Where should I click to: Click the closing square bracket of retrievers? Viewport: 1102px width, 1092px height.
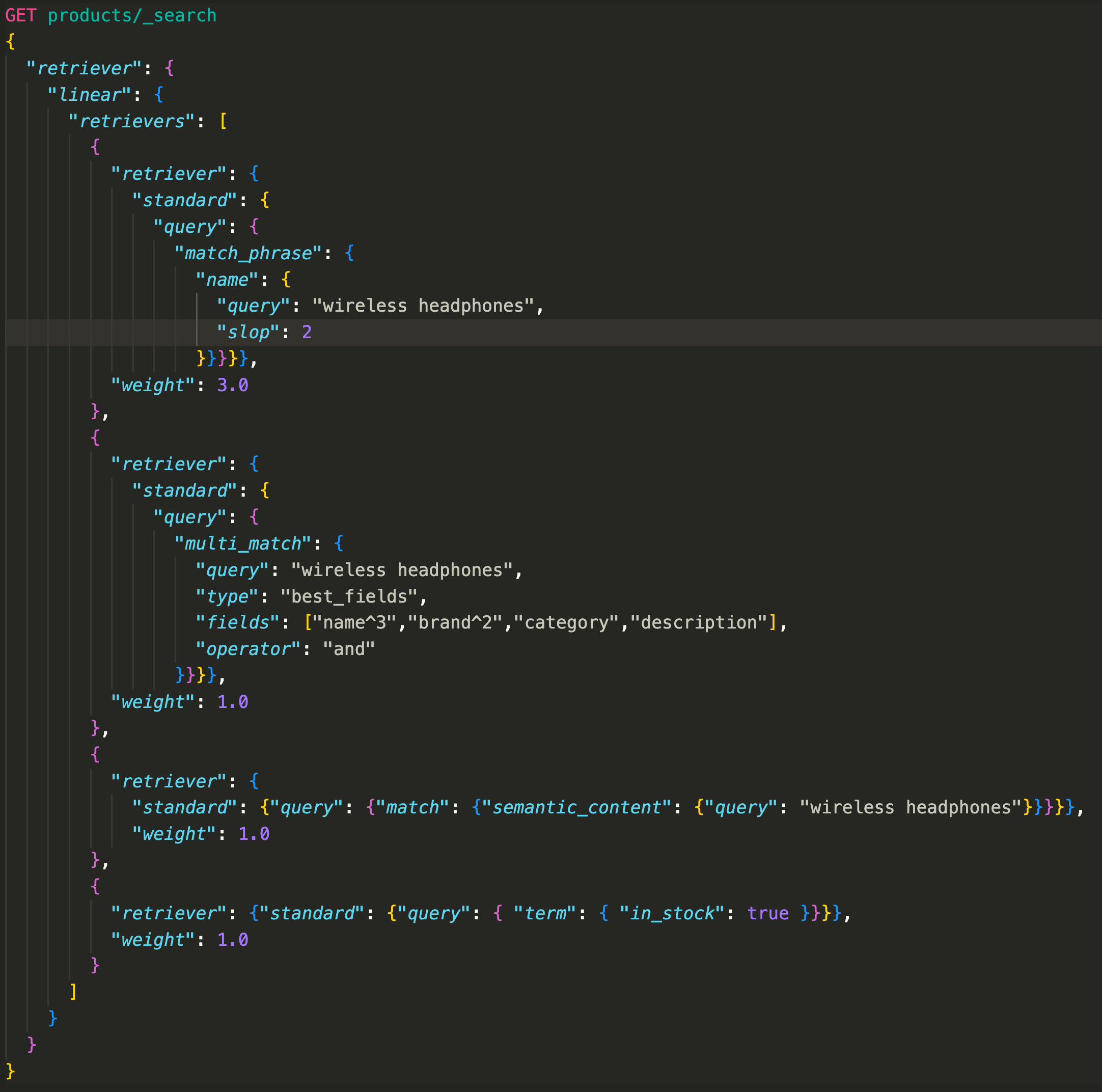(x=73, y=992)
